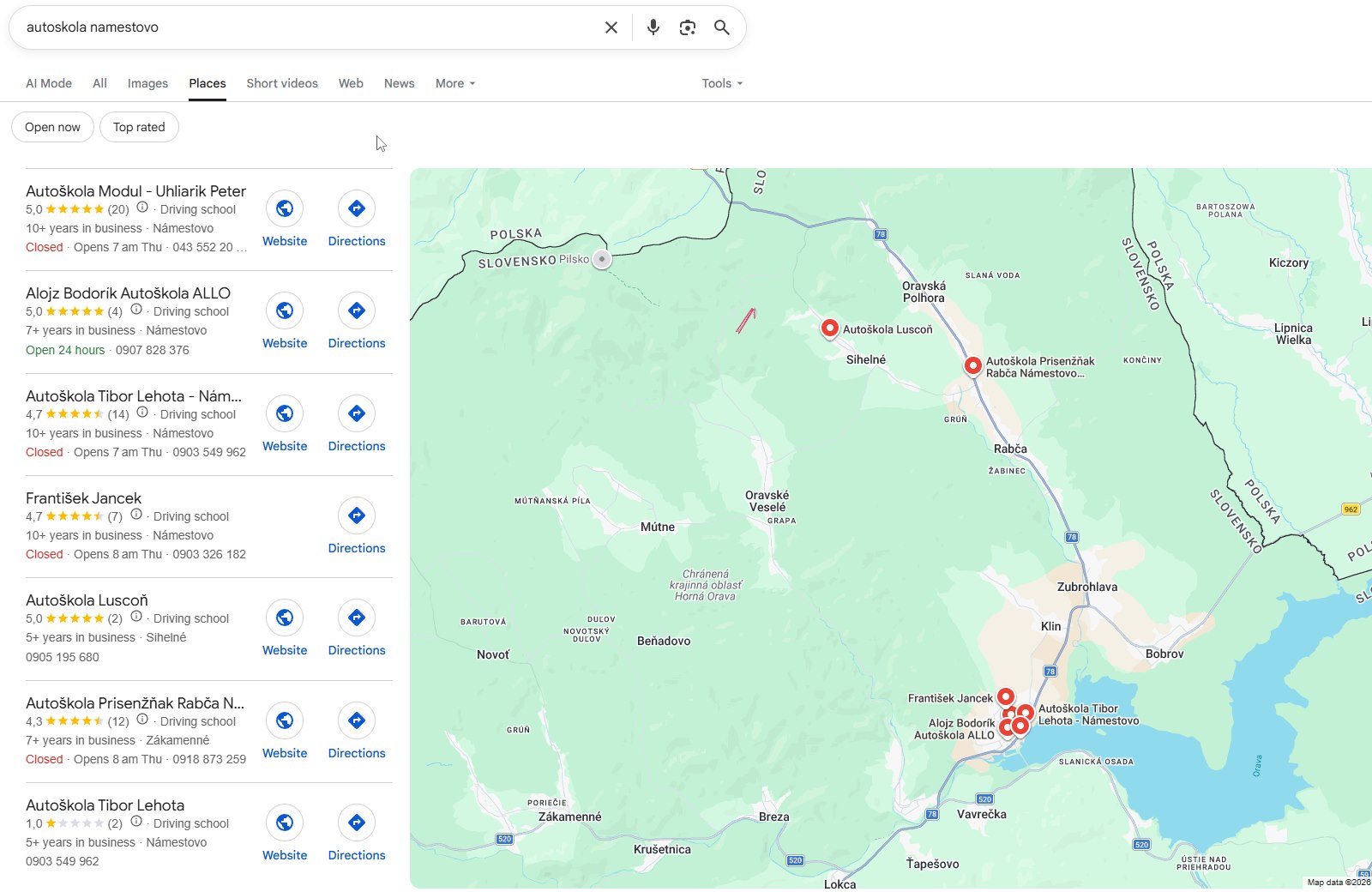This screenshot has height=892, width=1372.
Task: Submit search with magnifier icon
Action: coord(722,27)
